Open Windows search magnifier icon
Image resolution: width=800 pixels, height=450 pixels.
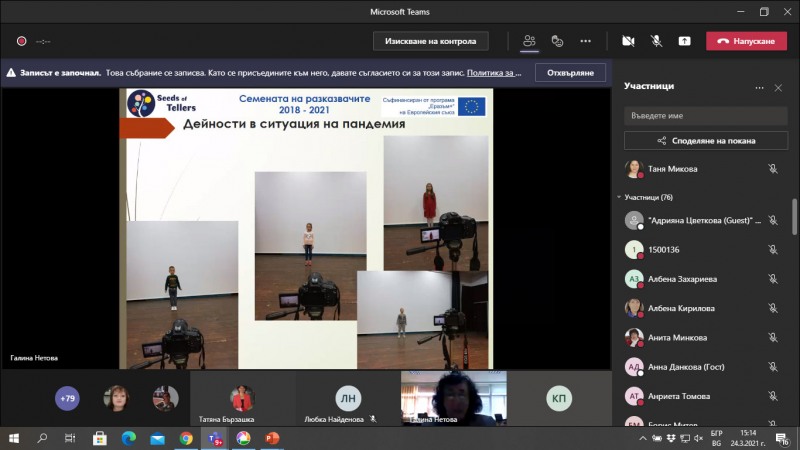click(42, 438)
